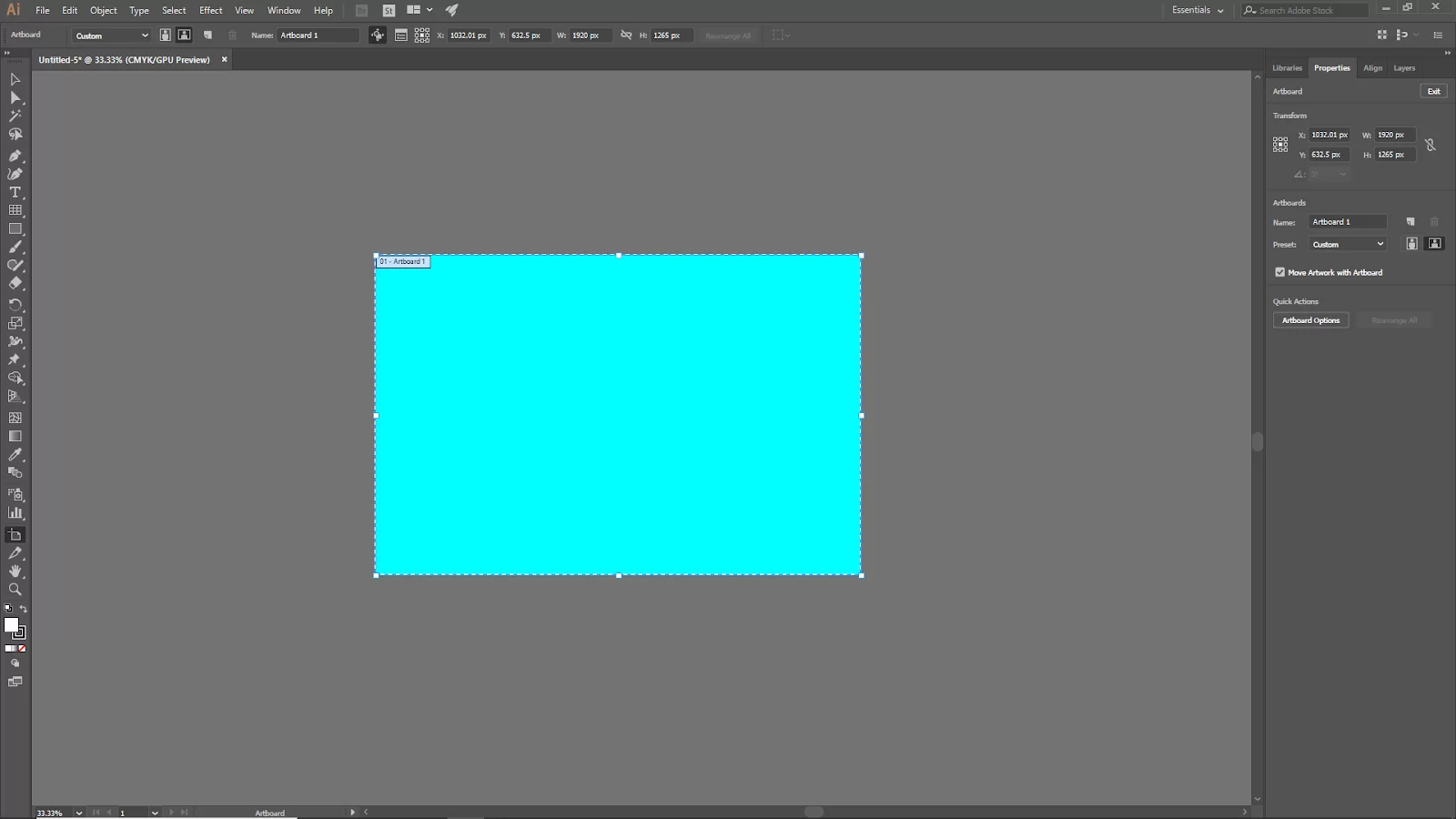Activate the Hand tool
Screen dimensions: 1456x819
(15, 571)
